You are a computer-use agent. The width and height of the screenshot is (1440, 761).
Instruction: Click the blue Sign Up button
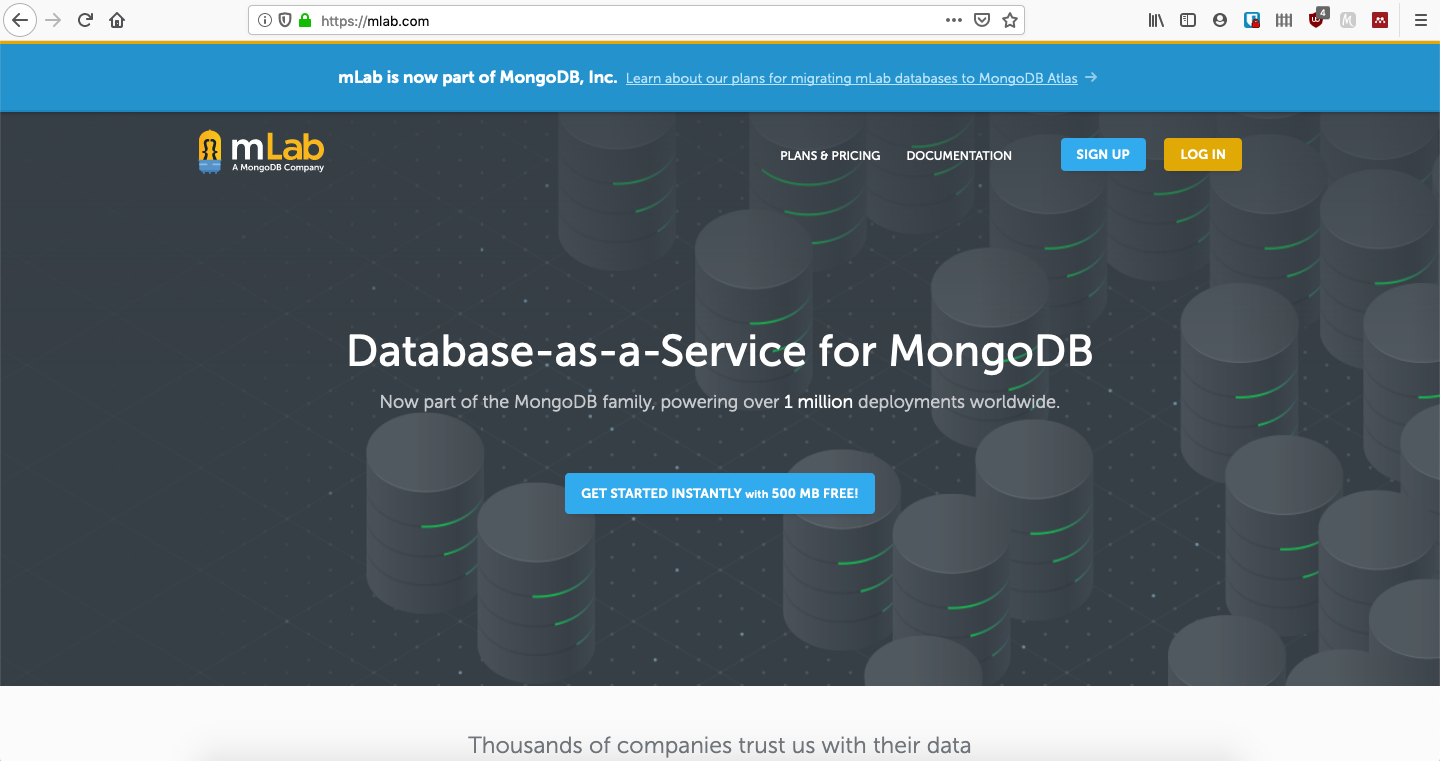(x=1103, y=154)
